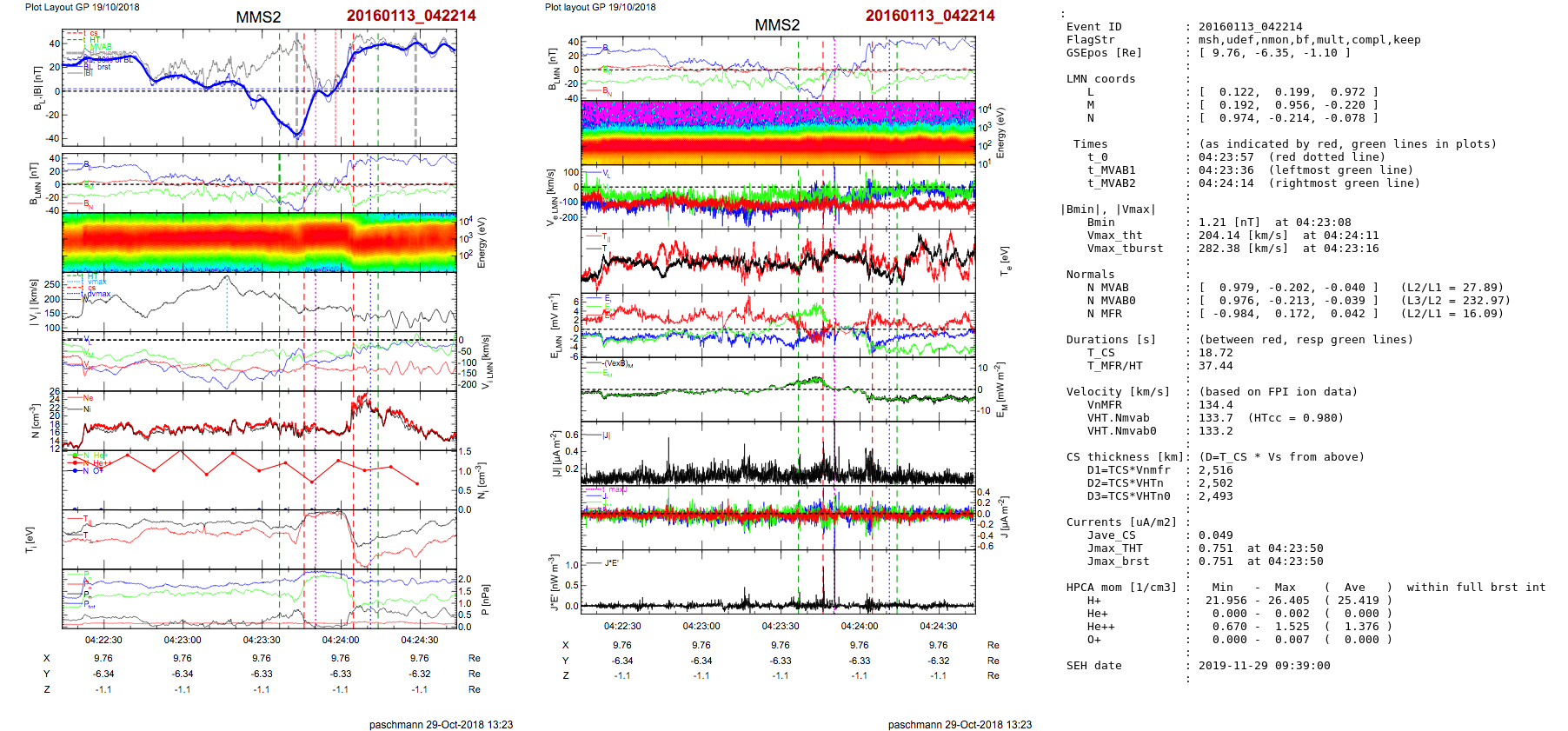
Task: Click the electron energy spectrogram in the right plot
Action: [x=778, y=132]
